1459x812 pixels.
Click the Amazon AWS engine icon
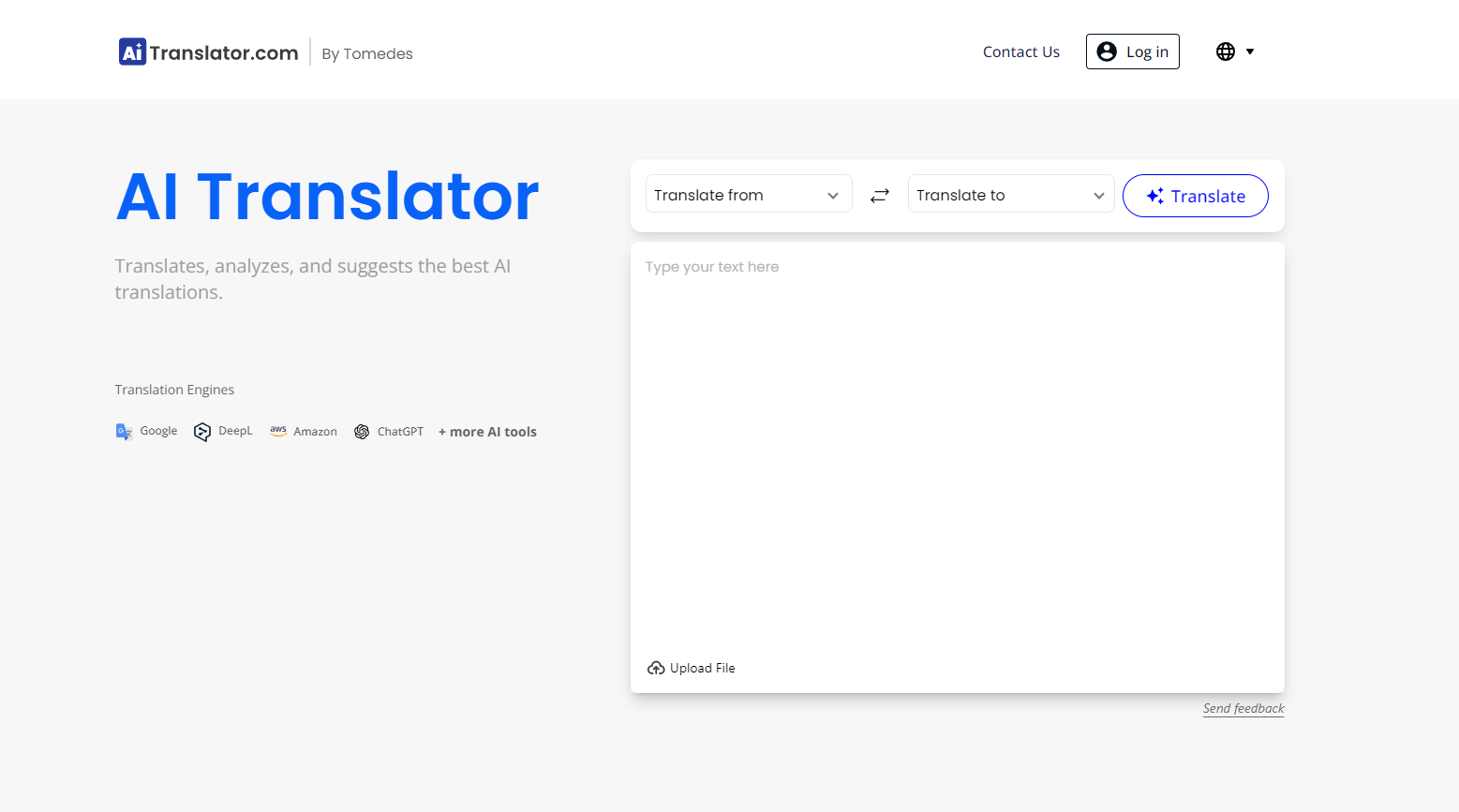[278, 431]
